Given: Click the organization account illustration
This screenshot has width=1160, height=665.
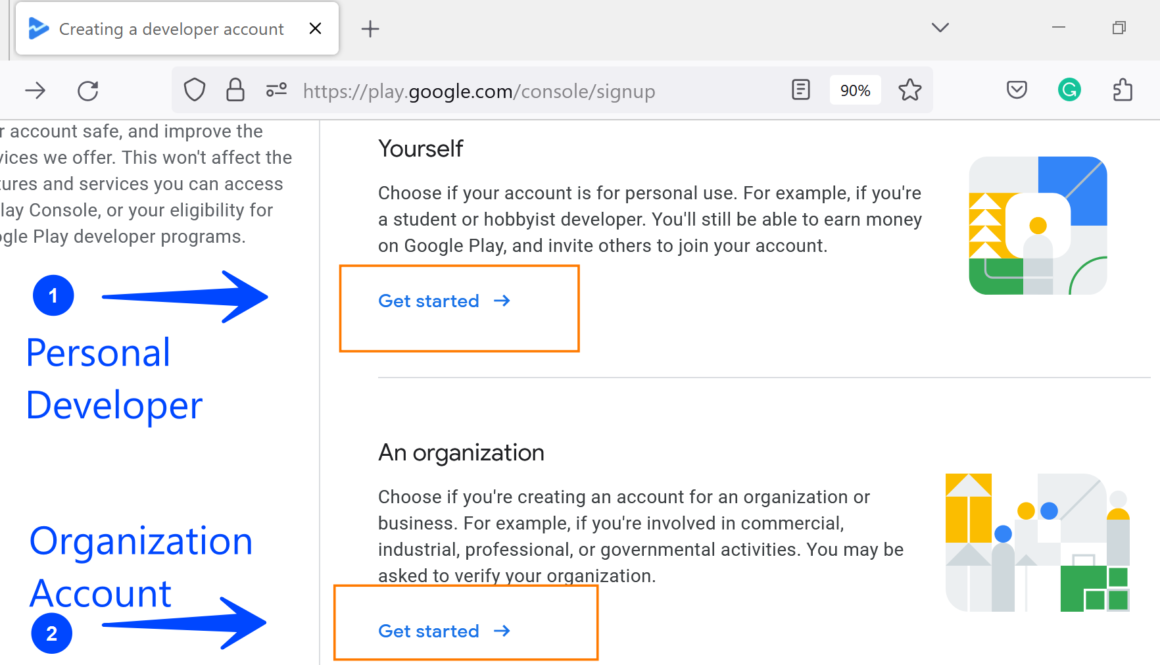Looking at the screenshot, I should tap(1037, 542).
